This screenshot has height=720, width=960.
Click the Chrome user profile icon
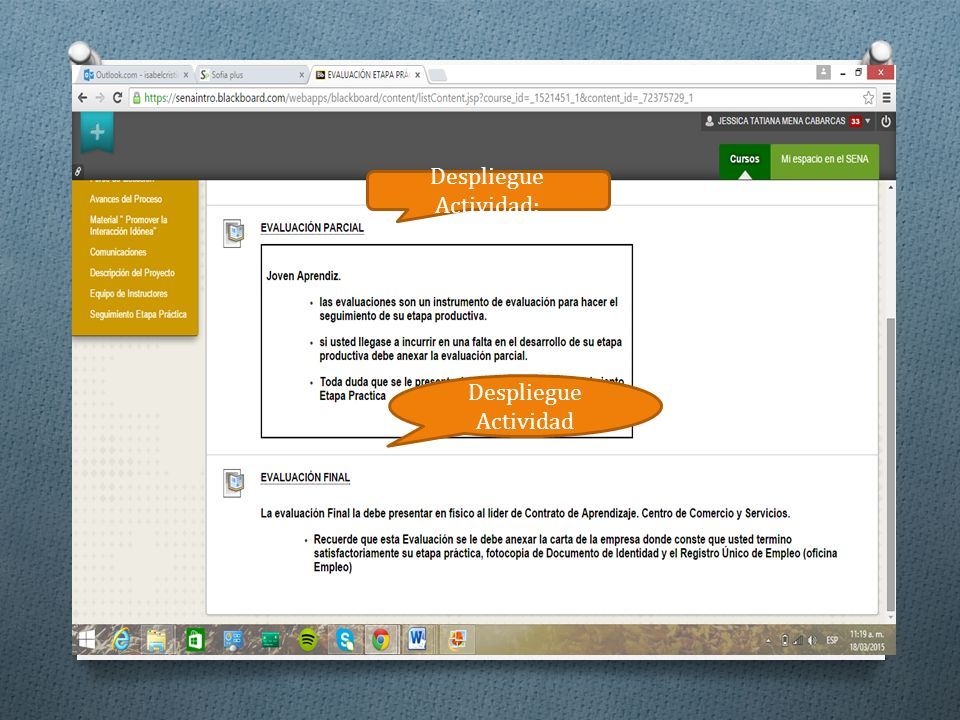pos(823,72)
